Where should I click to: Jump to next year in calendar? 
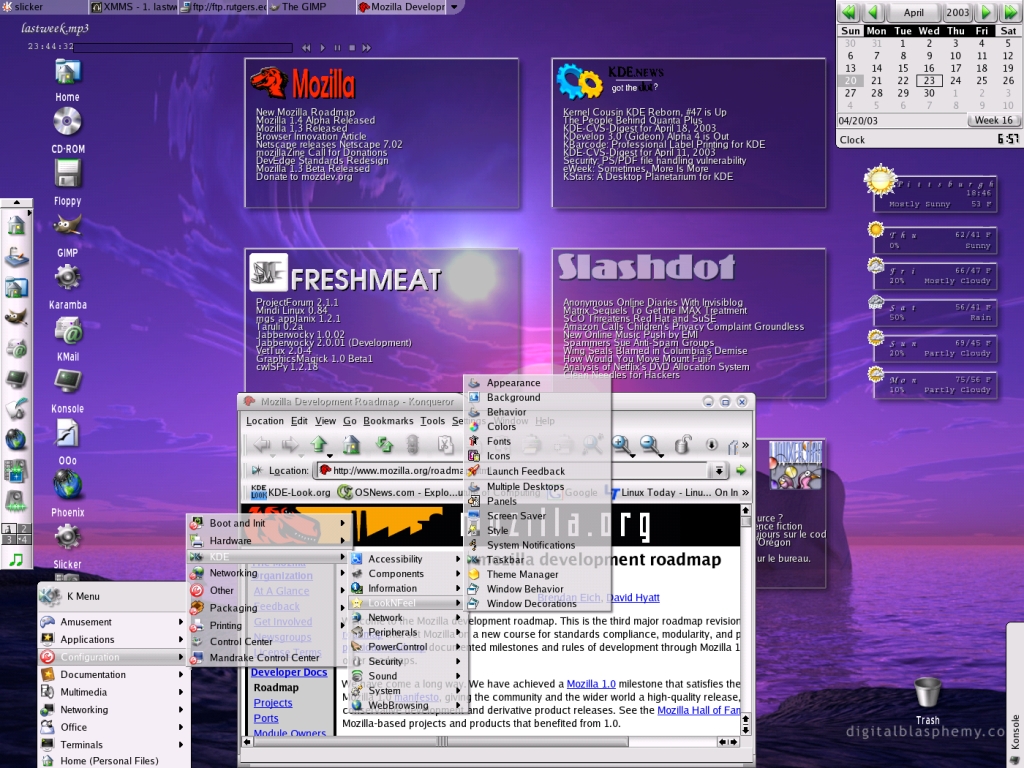click(1010, 12)
